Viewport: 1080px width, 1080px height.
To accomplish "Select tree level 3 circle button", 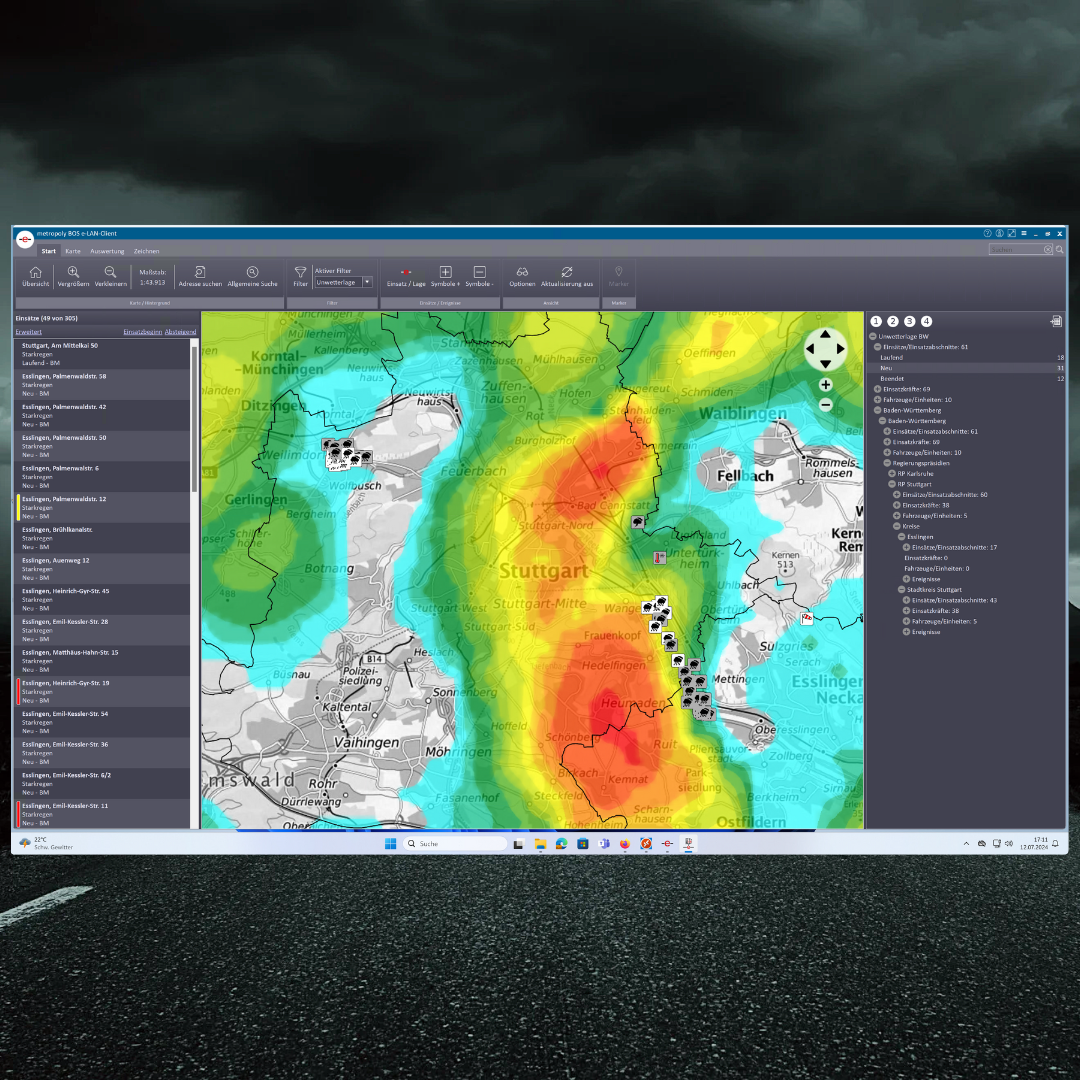I will point(909,321).
